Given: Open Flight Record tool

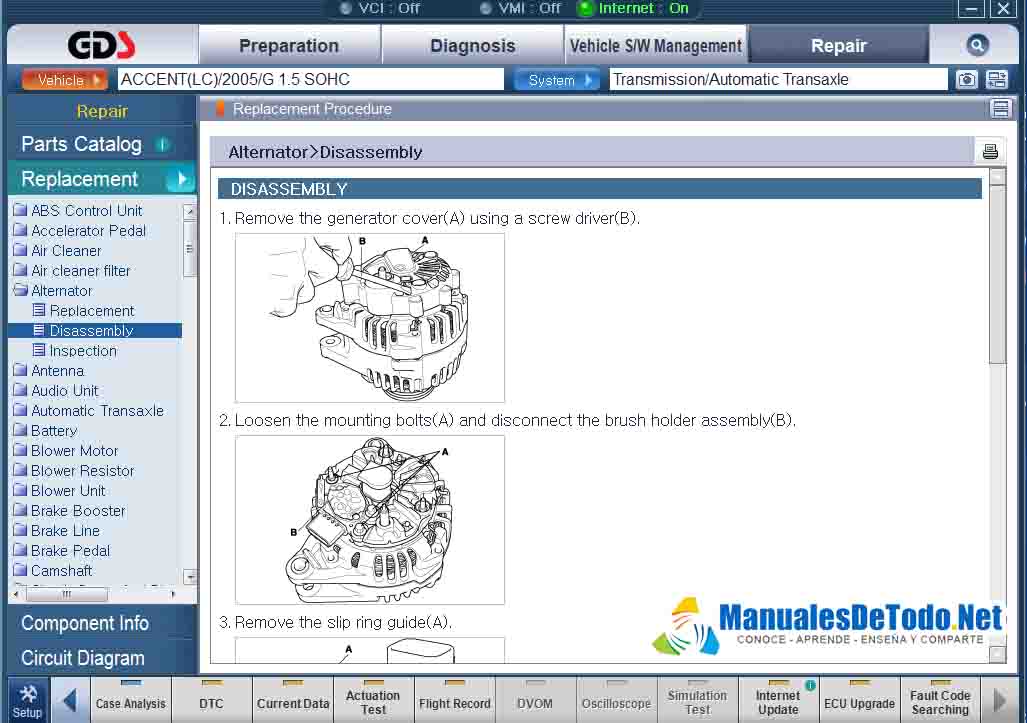Looking at the screenshot, I should click(x=455, y=701).
